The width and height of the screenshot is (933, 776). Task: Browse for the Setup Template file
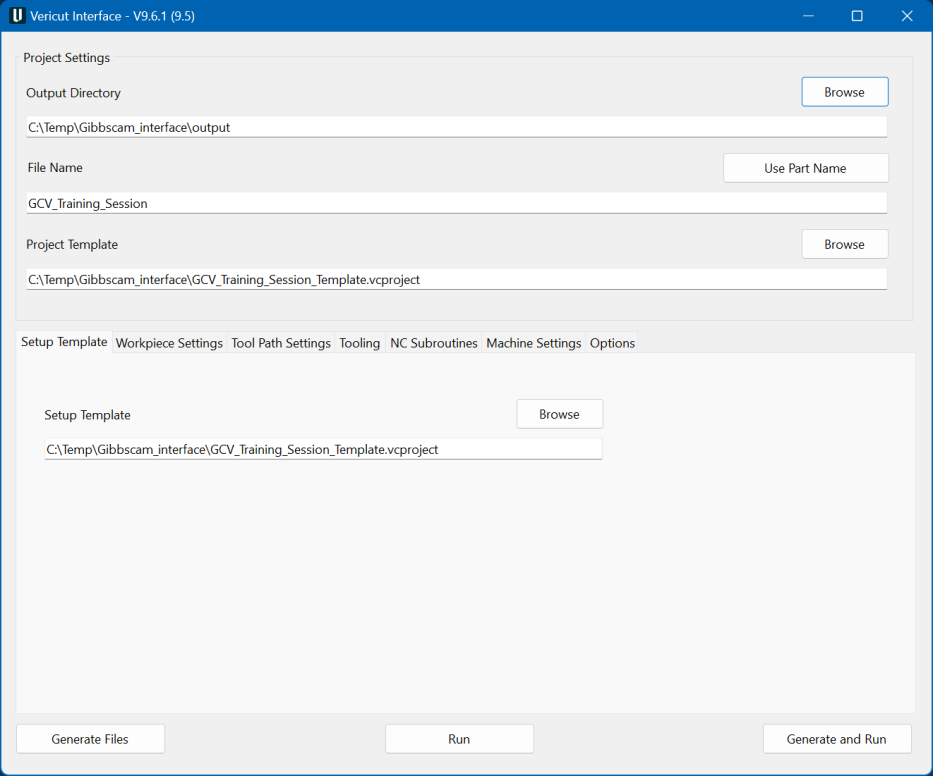tap(559, 414)
